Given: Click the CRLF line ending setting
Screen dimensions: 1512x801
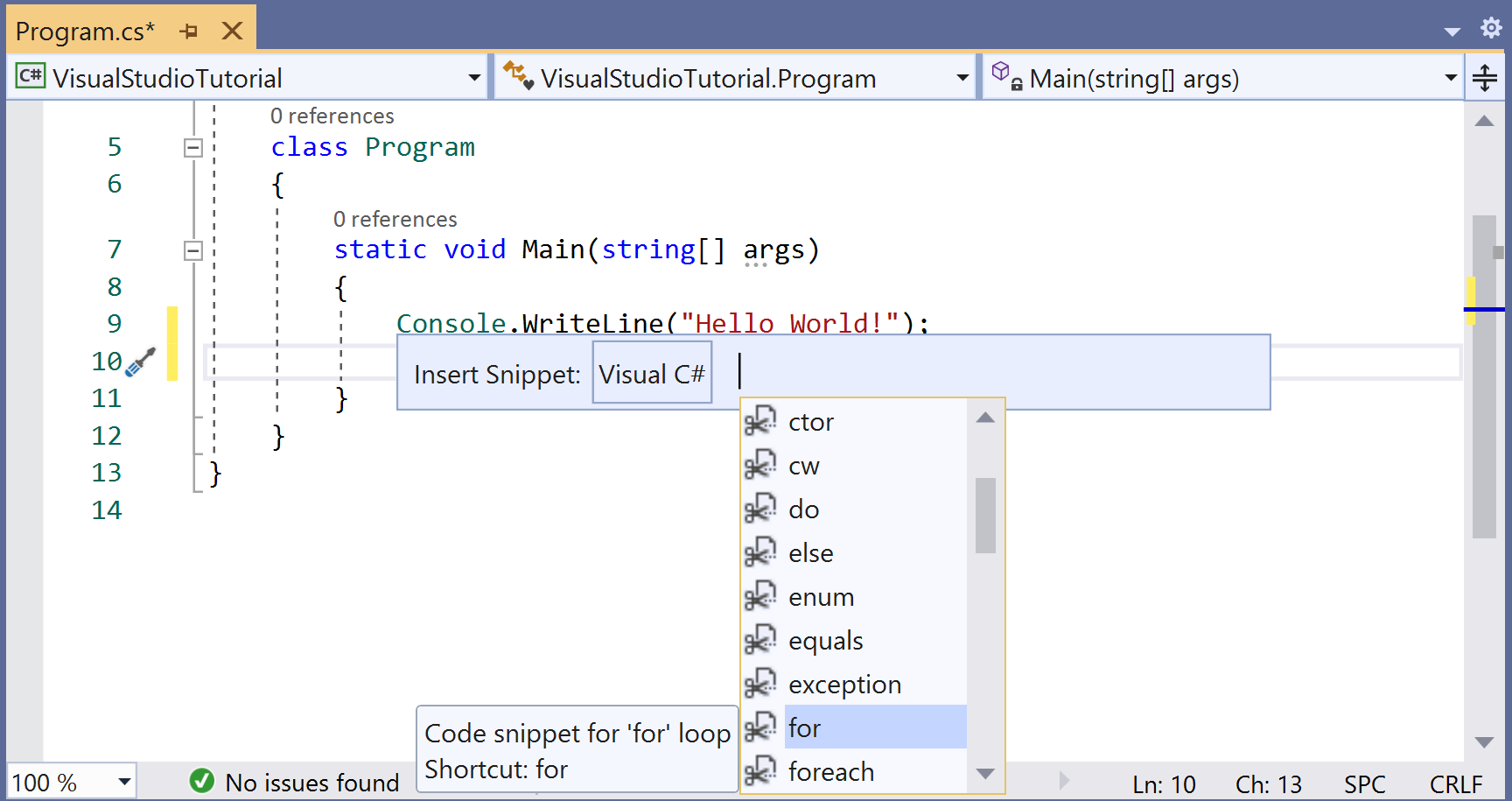Looking at the screenshot, I should pos(1456,784).
